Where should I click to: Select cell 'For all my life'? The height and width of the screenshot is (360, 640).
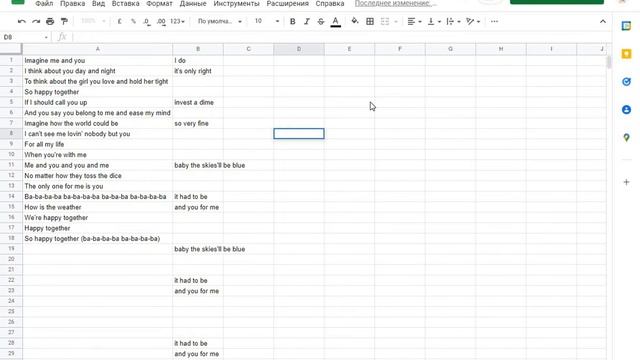click(98, 144)
